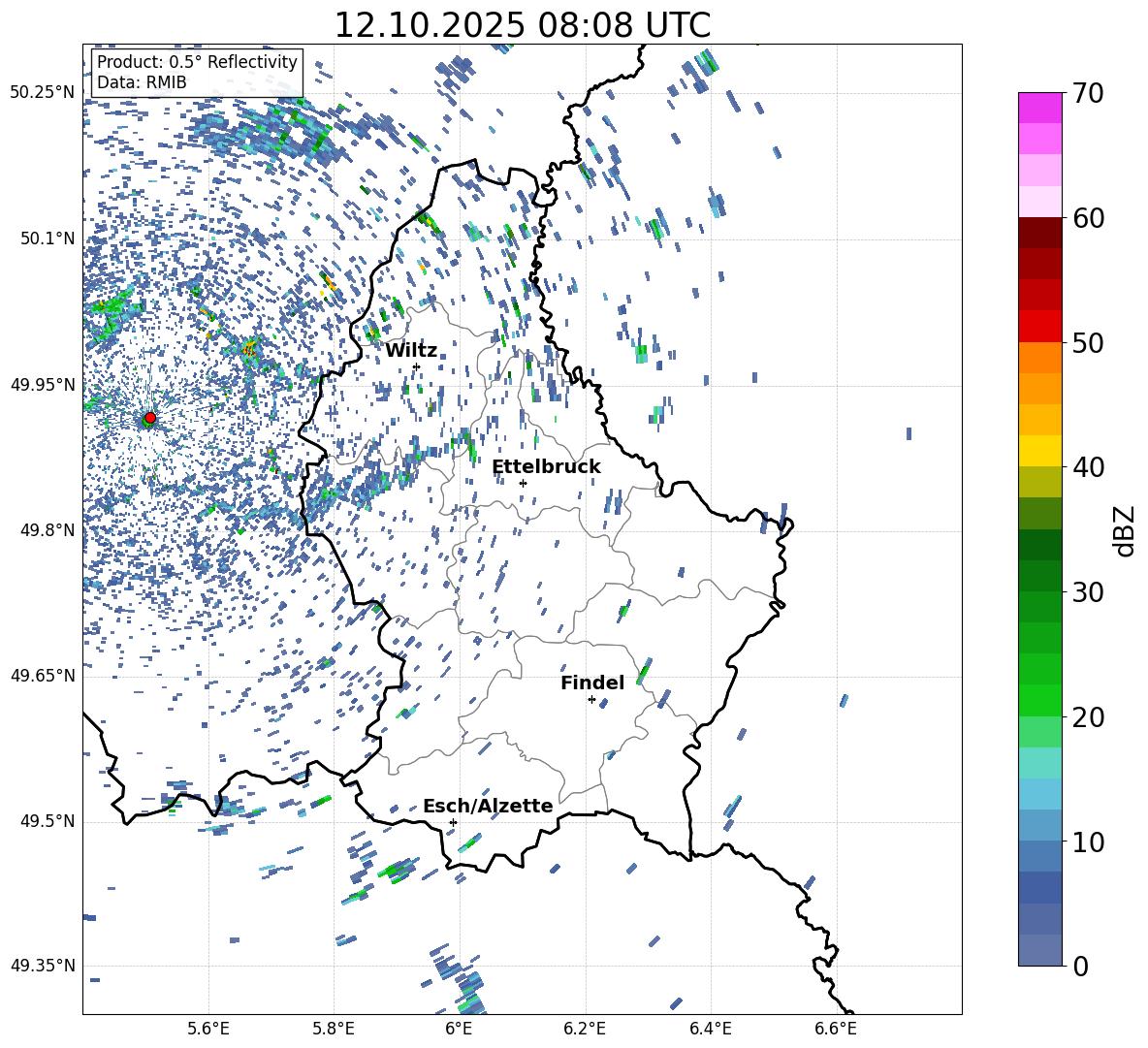Pick the magenta swatch at top of colorbar
The width and height of the screenshot is (1148, 1048).
click(1039, 108)
